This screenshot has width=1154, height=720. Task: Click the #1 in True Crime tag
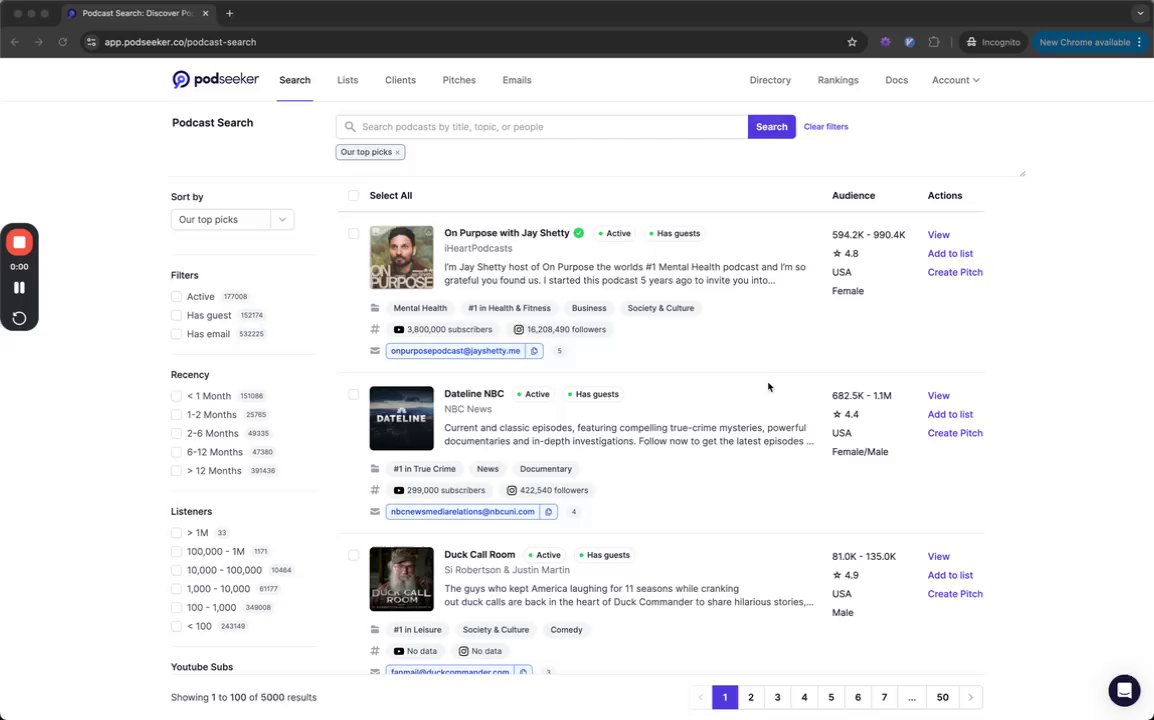pyautogui.click(x=424, y=469)
